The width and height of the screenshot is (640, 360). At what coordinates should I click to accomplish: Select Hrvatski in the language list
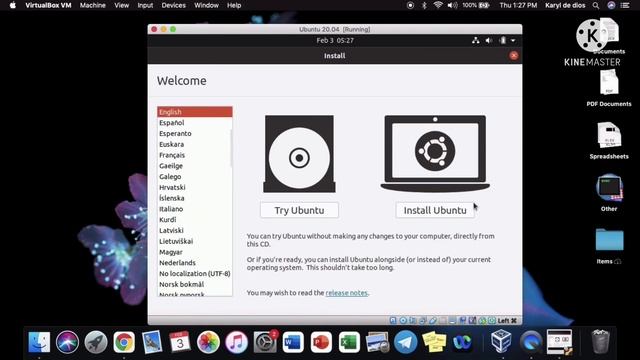195,187
